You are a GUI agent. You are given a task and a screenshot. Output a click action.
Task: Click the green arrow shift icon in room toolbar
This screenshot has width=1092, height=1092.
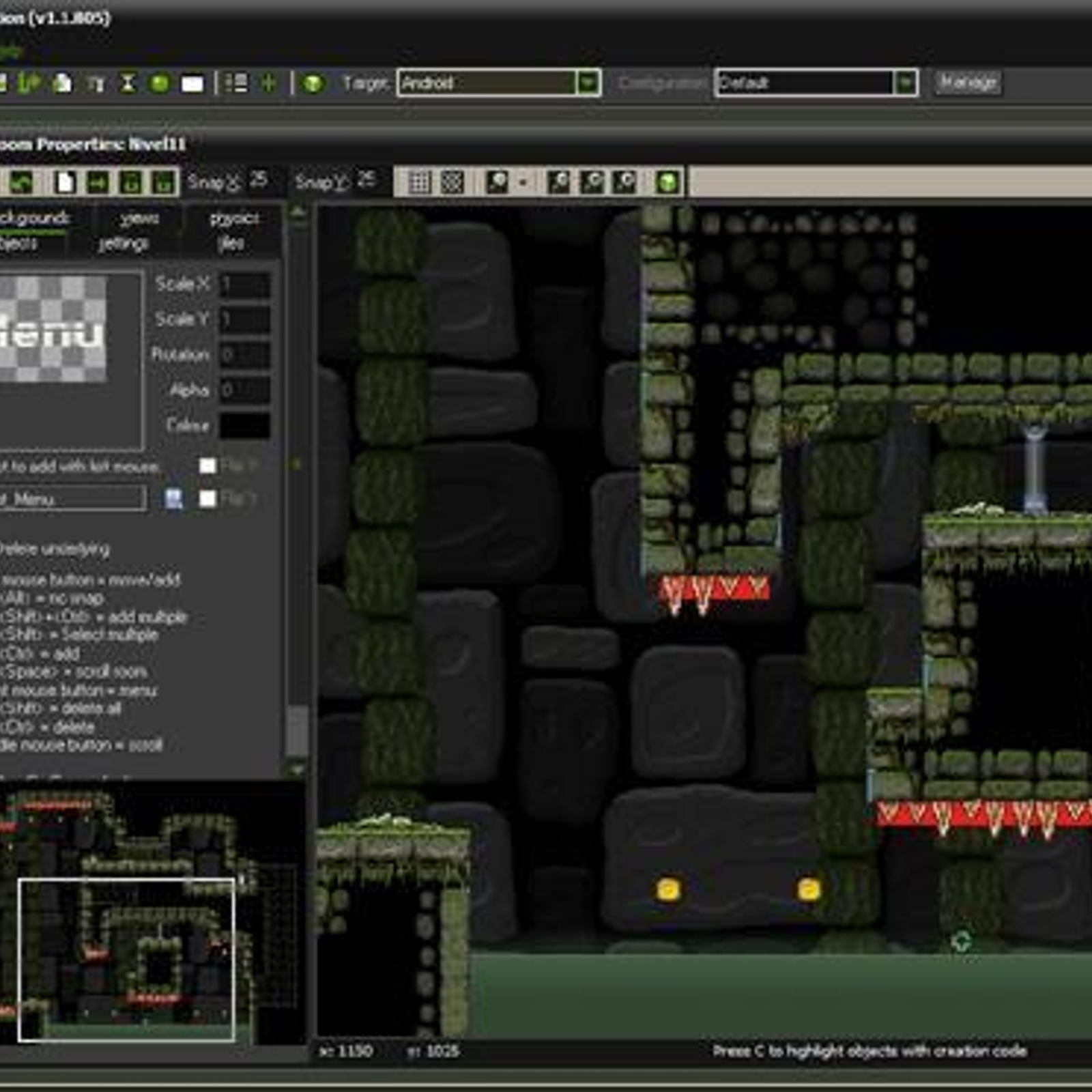pos(98,182)
